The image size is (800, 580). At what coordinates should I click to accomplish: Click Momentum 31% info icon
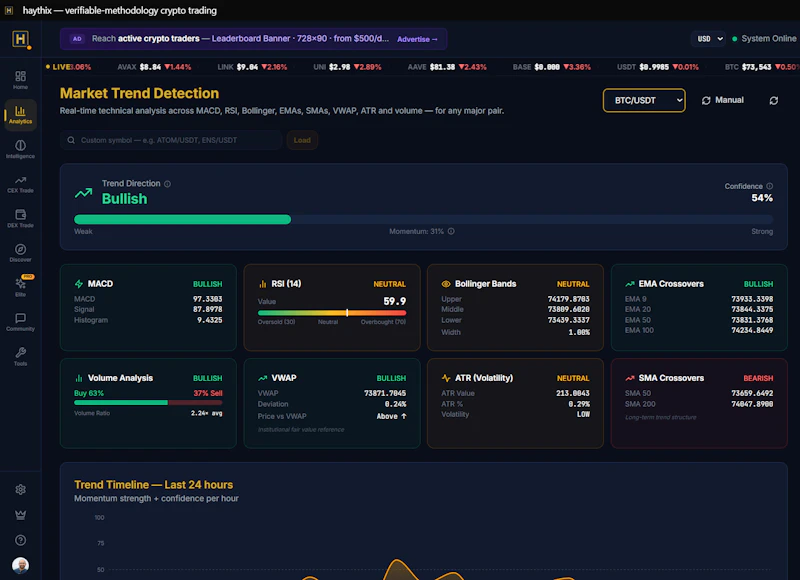click(451, 231)
